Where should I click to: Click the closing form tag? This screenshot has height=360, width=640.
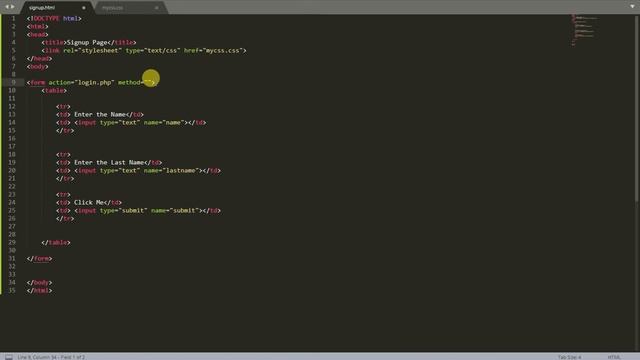tap(40, 258)
